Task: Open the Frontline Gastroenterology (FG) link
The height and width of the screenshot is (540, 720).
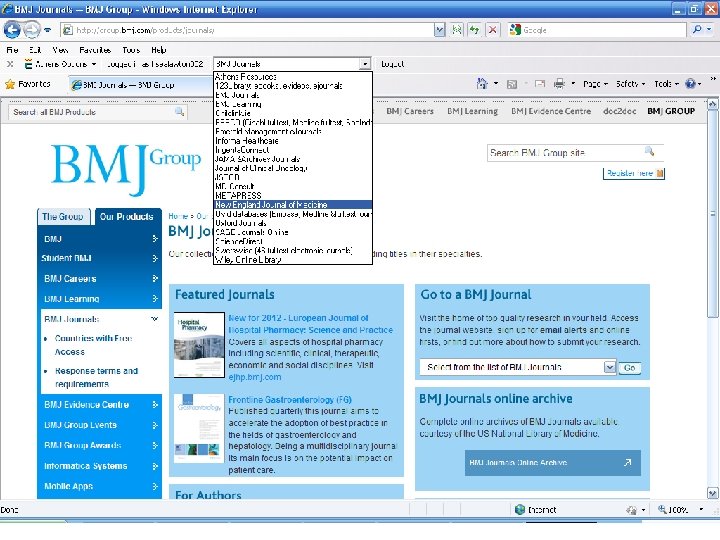Action: [290, 399]
